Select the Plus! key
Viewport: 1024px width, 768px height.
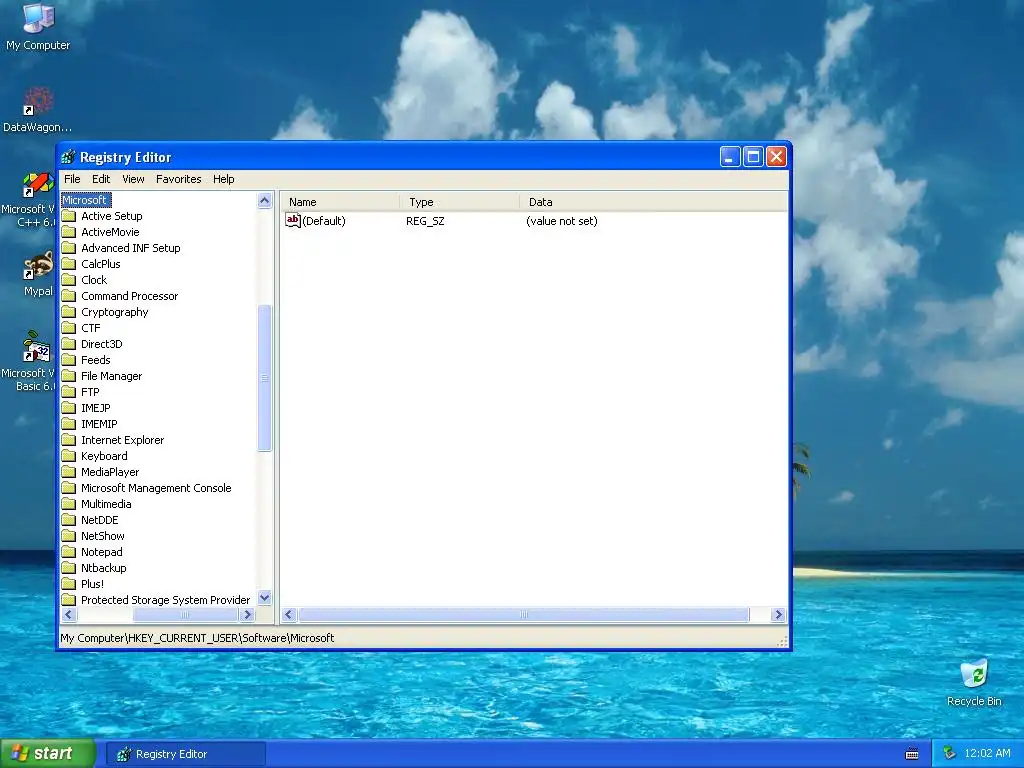coord(92,584)
